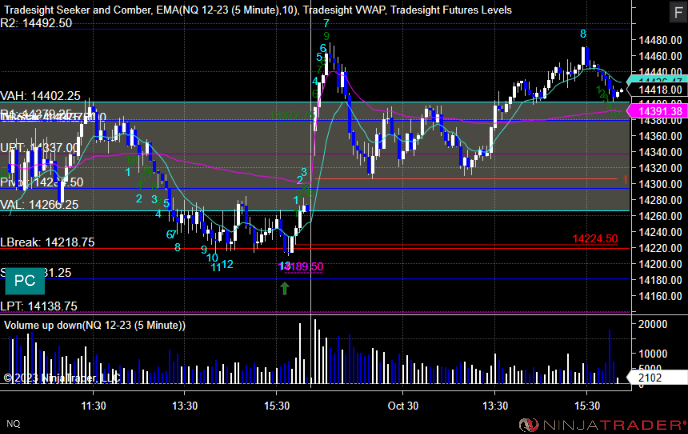This screenshot has height=434, width=688.
Task: Click the magenta 13 countdown label
Action: 284,266
